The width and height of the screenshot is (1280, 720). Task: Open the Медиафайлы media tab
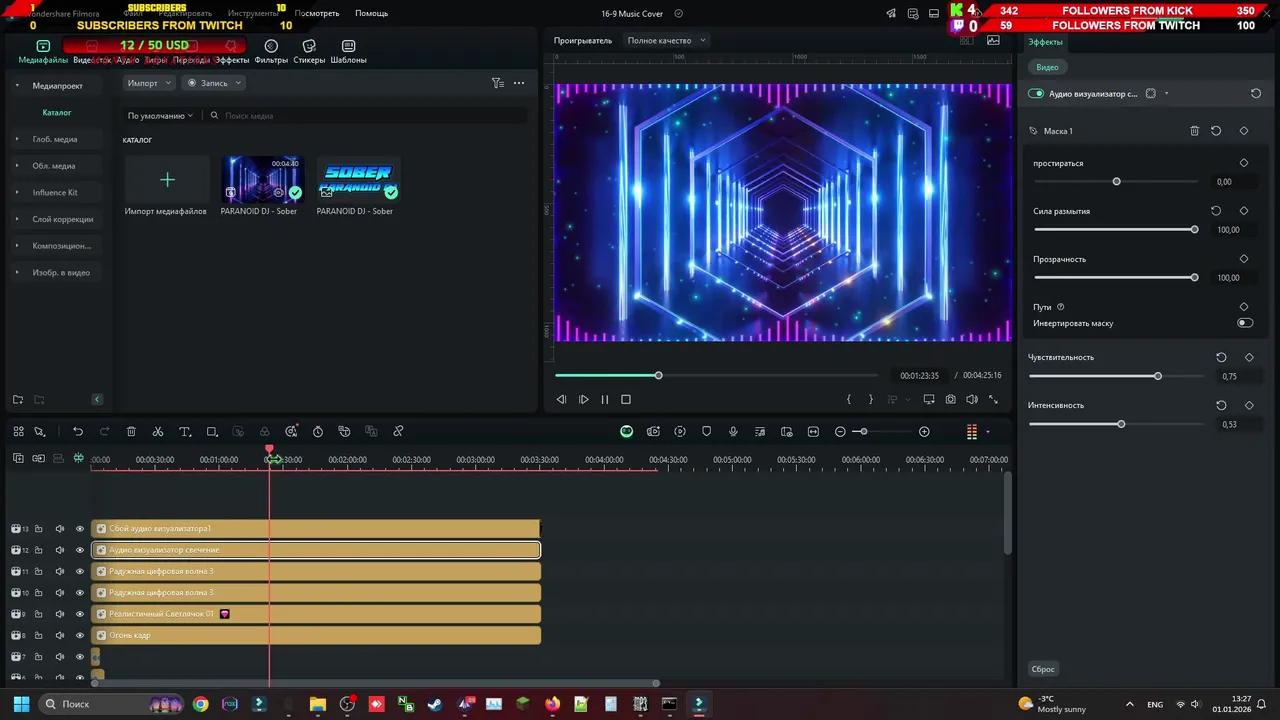click(43, 52)
